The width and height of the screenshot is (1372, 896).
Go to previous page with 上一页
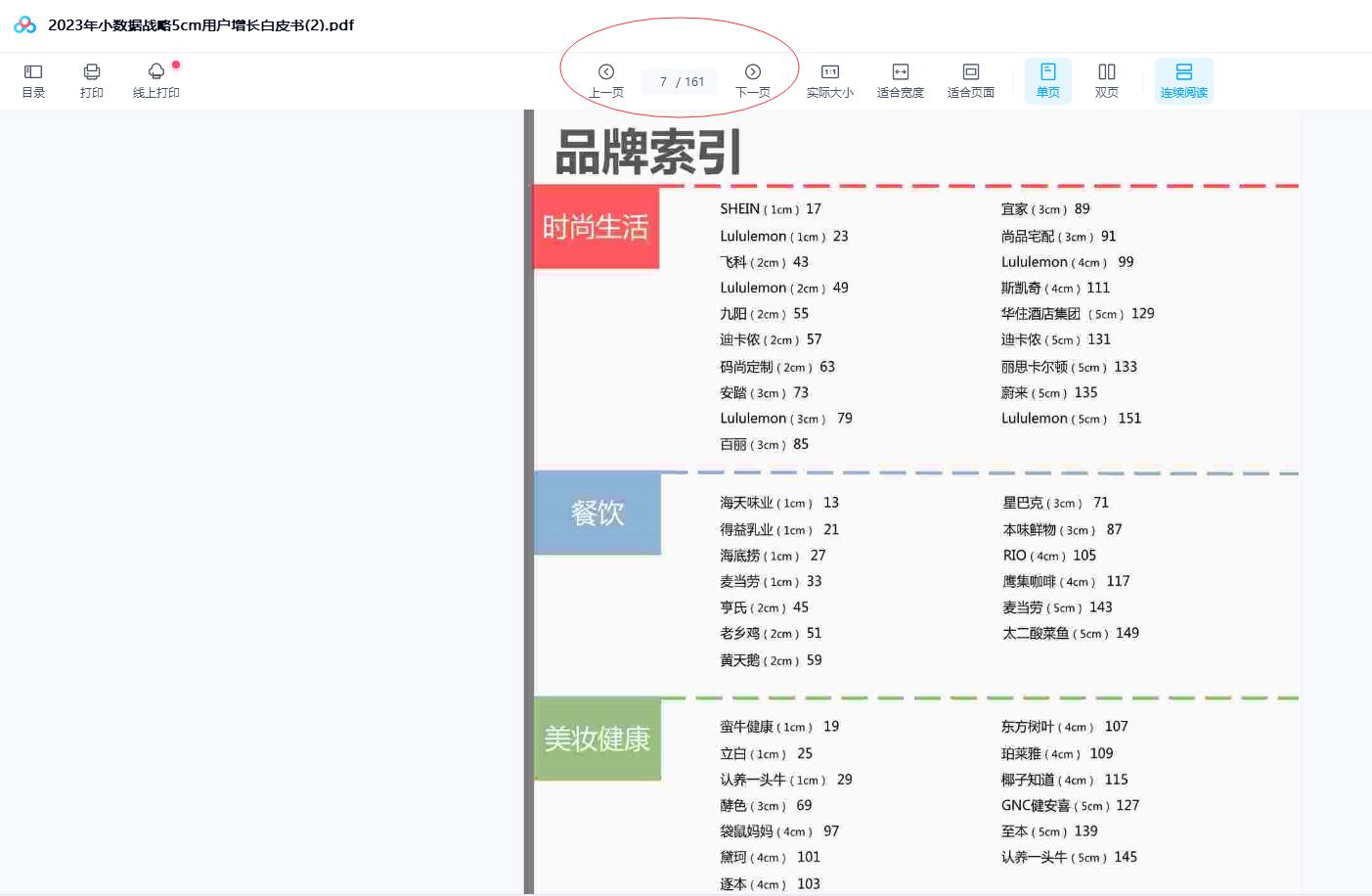tap(606, 80)
